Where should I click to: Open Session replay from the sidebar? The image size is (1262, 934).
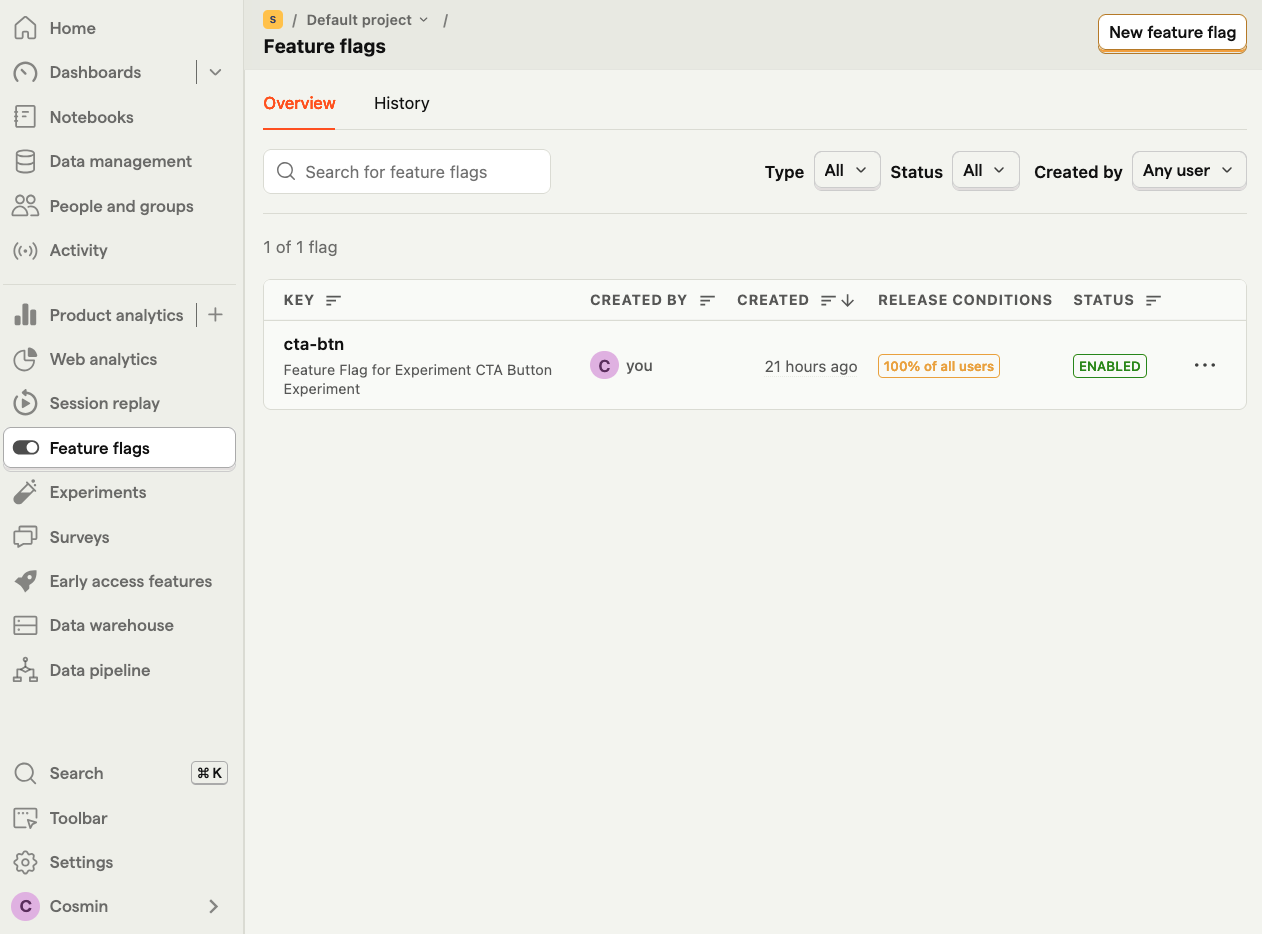(104, 403)
